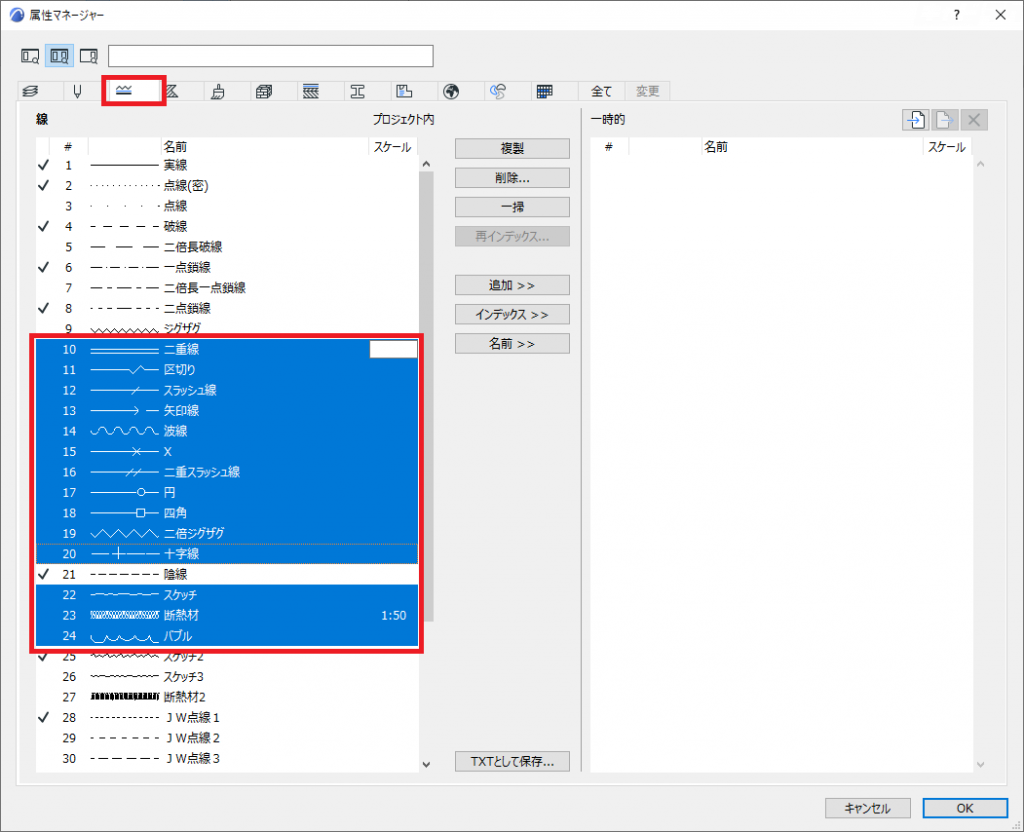Open the Cities globe attribute icon

(452, 90)
